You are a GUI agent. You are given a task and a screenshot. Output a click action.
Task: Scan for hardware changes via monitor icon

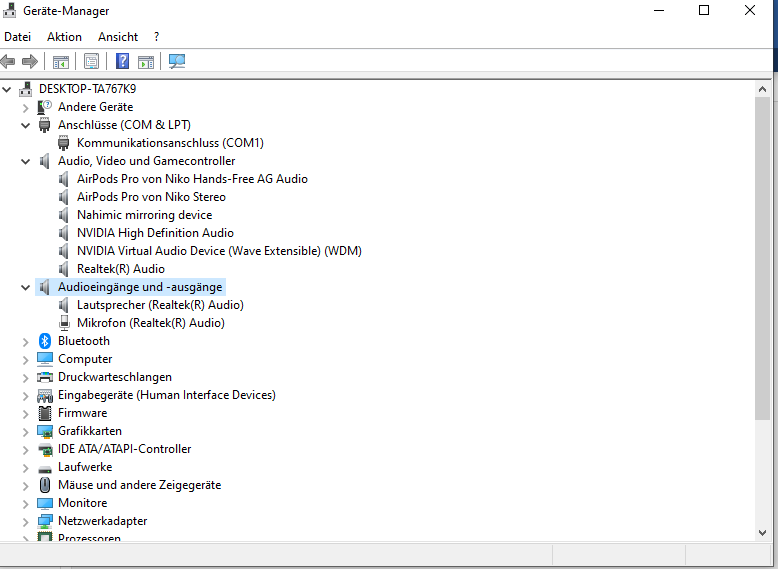click(x=177, y=62)
